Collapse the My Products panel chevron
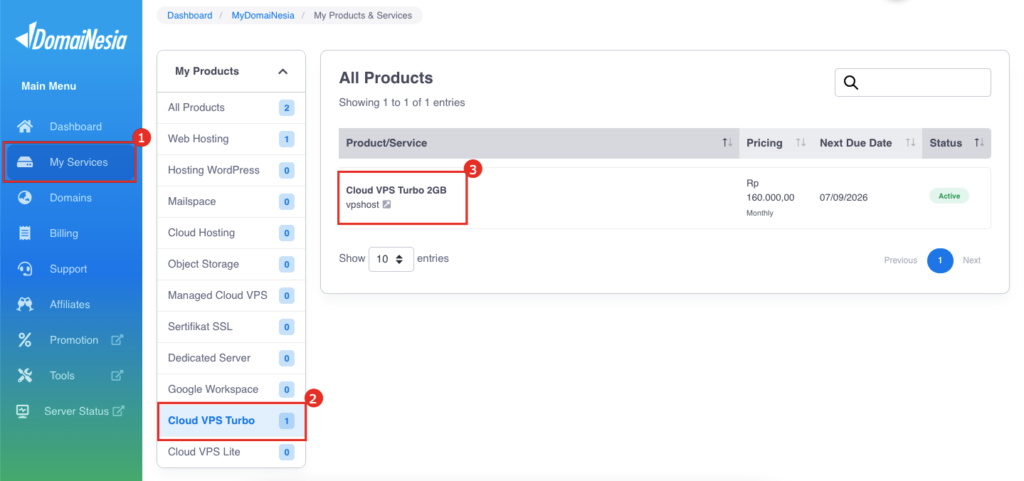This screenshot has width=1024, height=481. click(x=283, y=71)
